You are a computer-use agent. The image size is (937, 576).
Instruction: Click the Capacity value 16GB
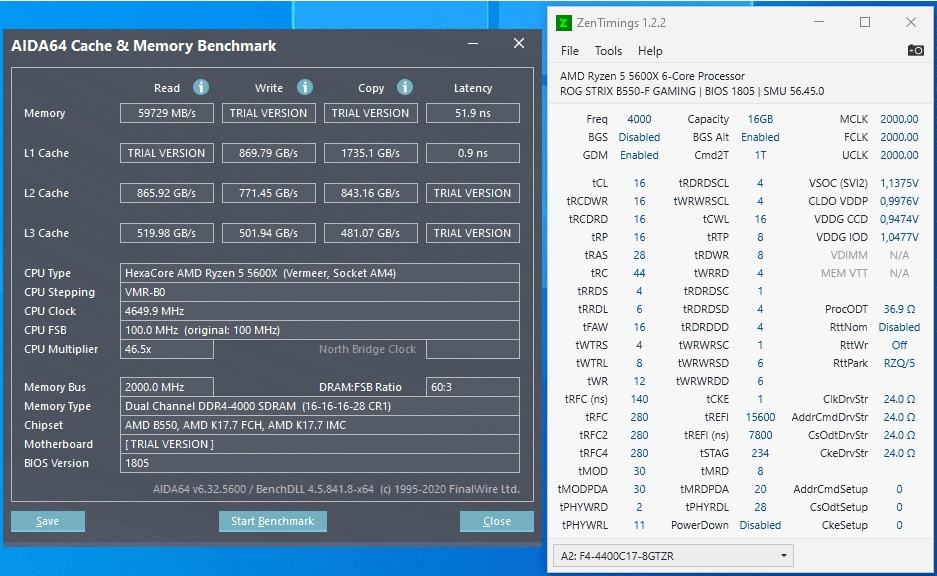pyautogui.click(x=760, y=119)
